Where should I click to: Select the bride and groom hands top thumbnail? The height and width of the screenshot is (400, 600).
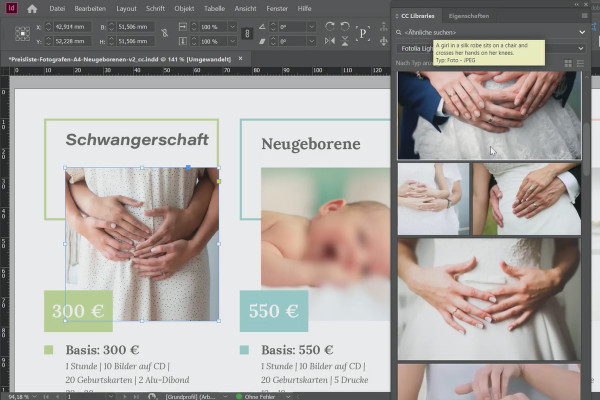click(x=489, y=115)
